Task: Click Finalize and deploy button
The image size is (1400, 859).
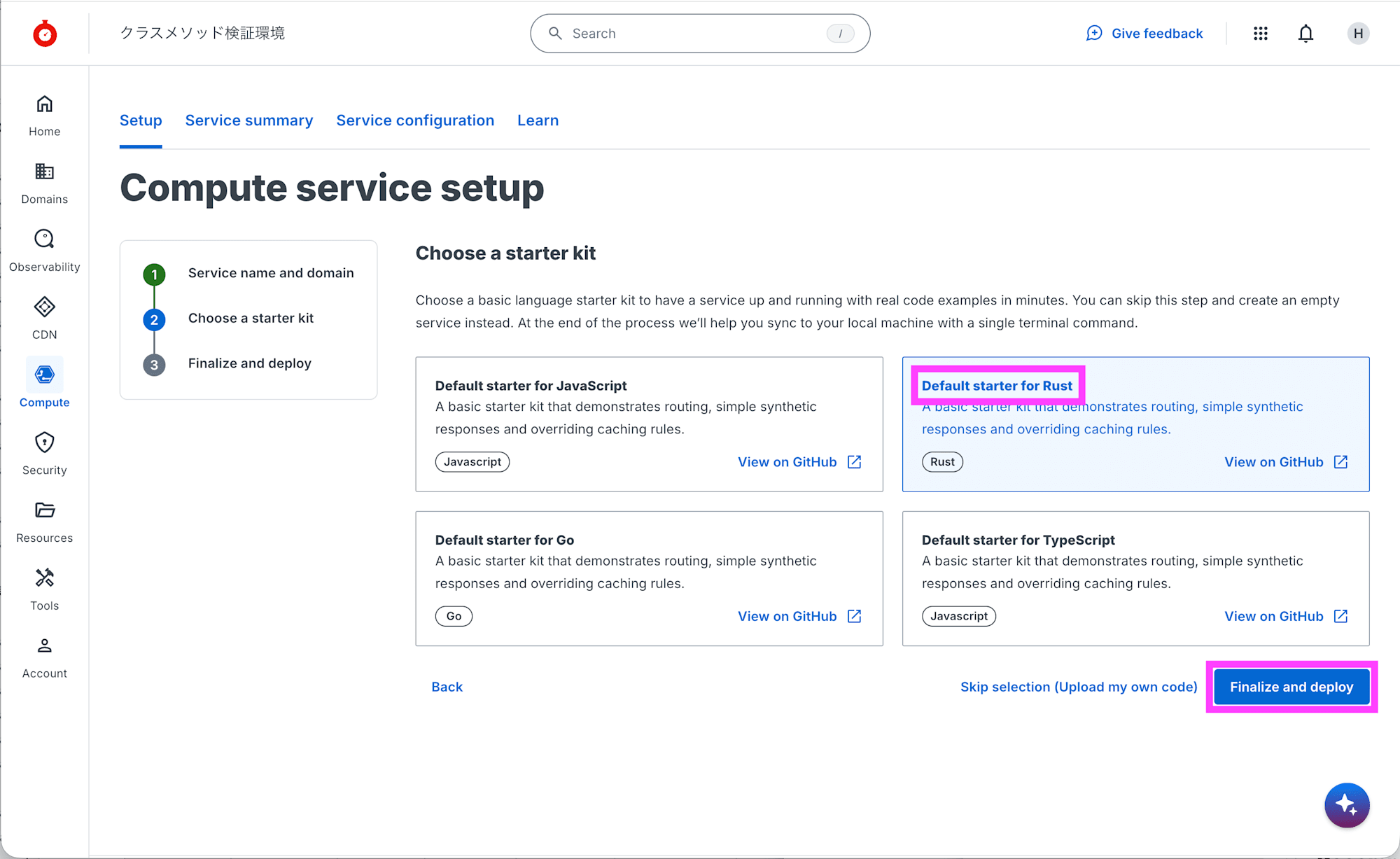Action: (1291, 687)
